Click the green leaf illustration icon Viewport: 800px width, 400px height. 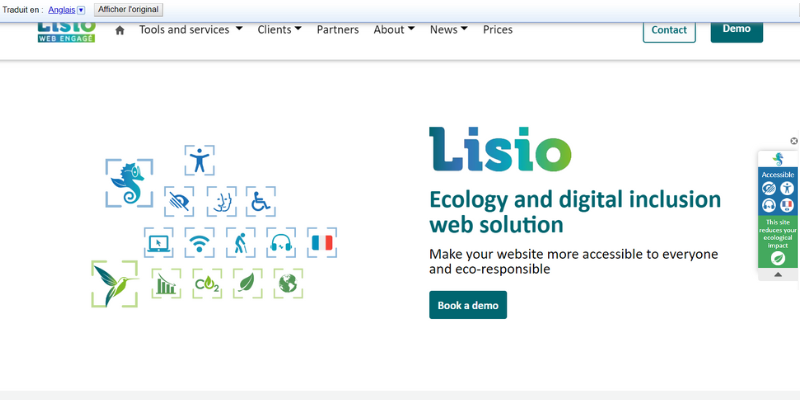247,284
